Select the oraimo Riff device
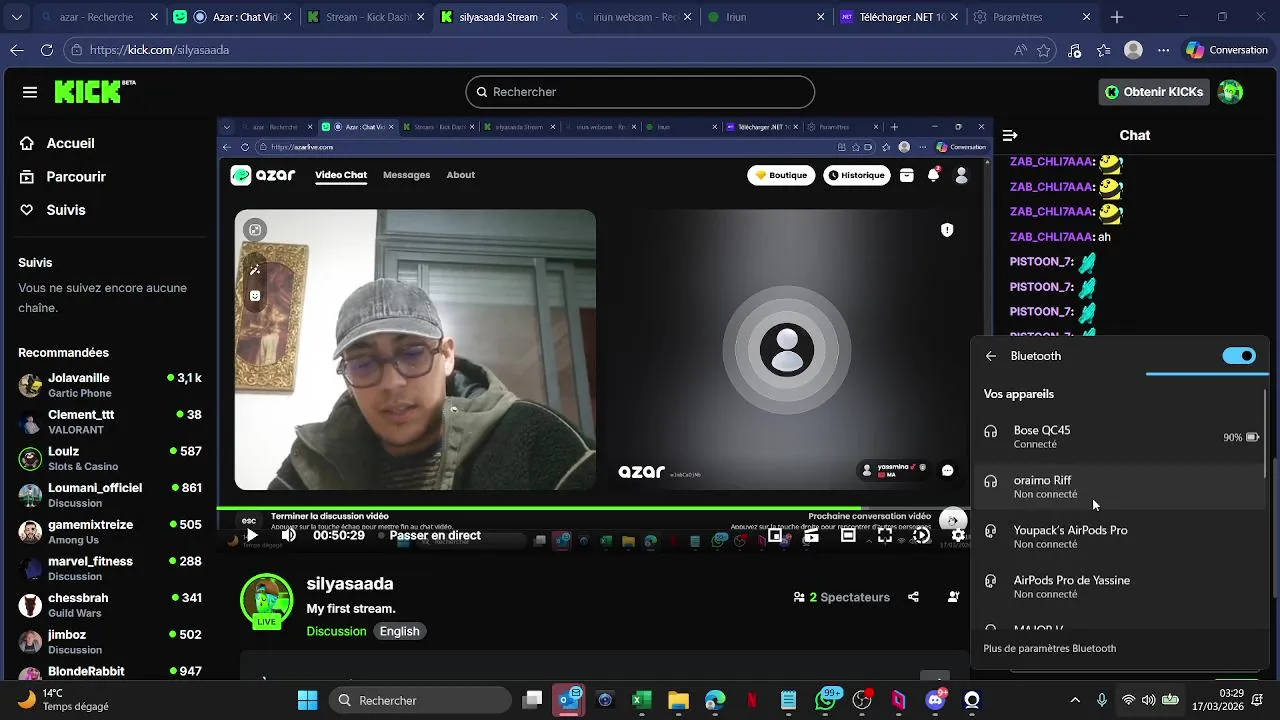This screenshot has height=720, width=1280. [1120, 487]
